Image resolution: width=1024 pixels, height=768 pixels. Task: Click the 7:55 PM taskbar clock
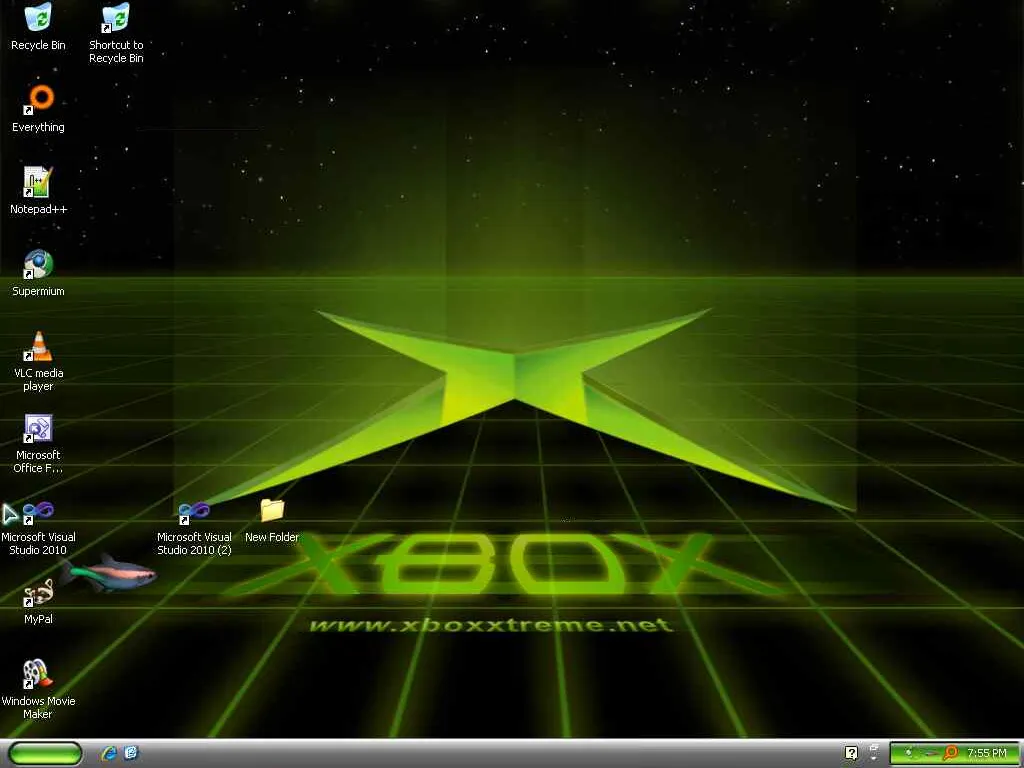tap(987, 754)
